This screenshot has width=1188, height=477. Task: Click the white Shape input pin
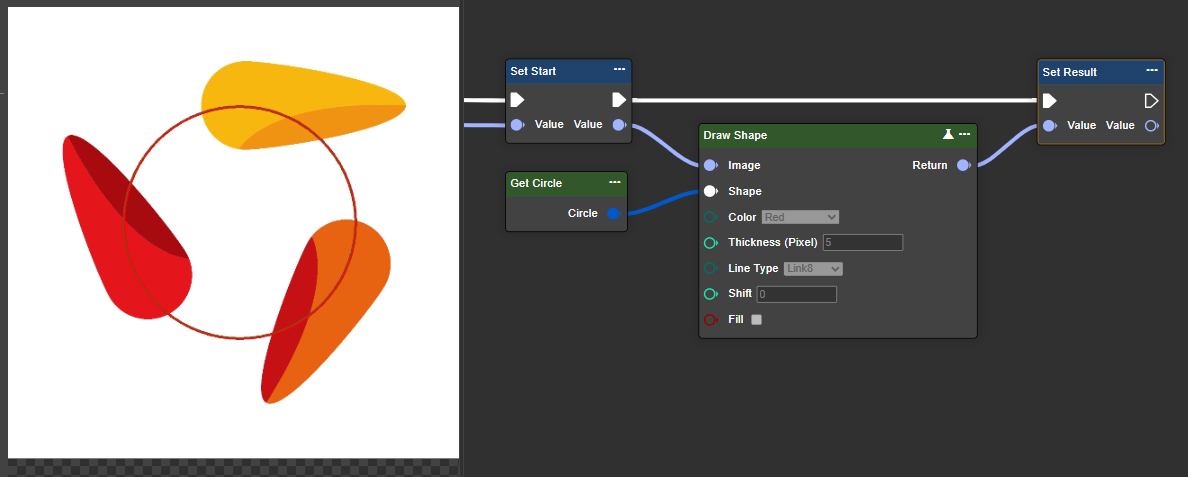click(710, 191)
